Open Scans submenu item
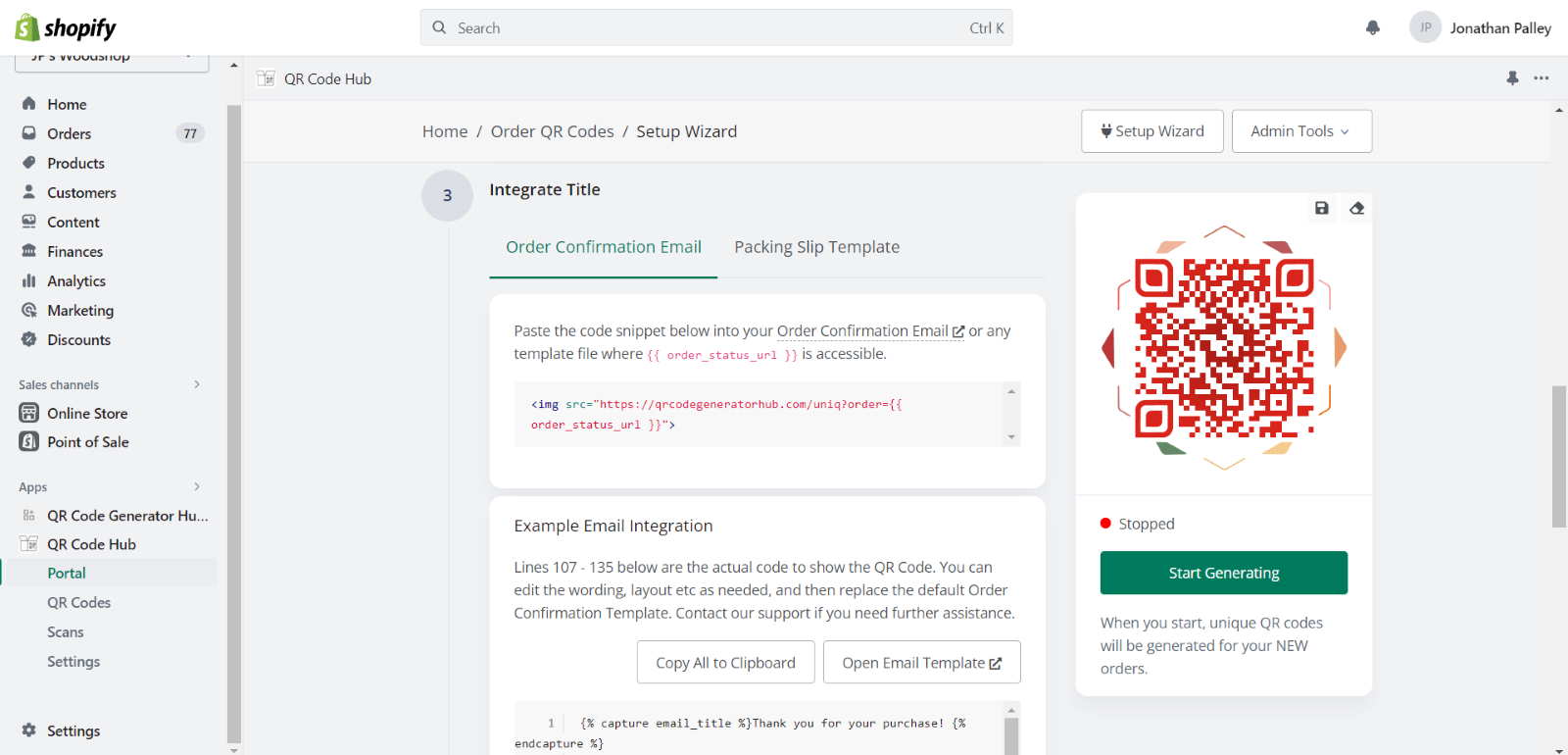The image size is (1568, 755). pos(66,631)
